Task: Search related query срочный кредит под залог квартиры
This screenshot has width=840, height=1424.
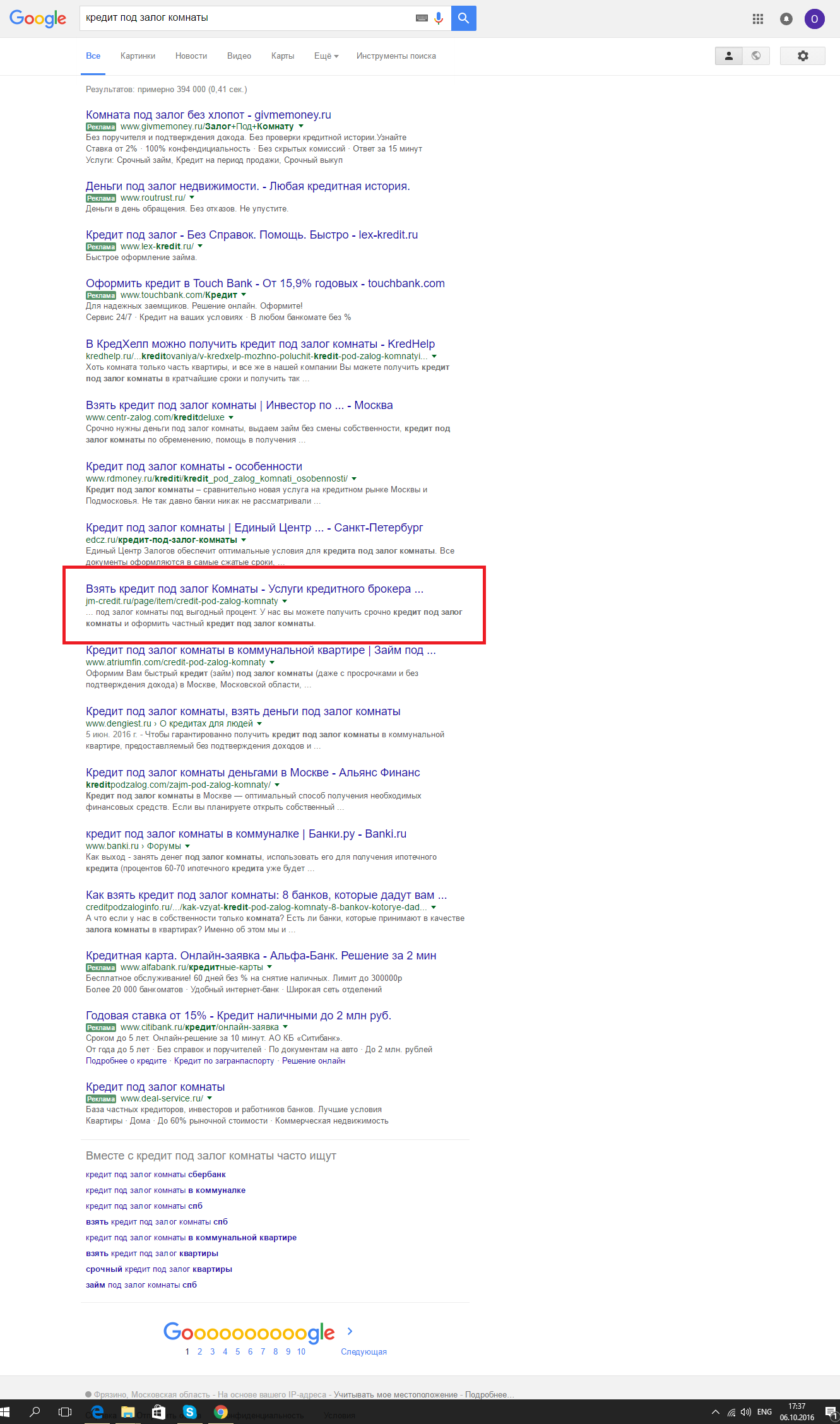Action: coord(159,1269)
